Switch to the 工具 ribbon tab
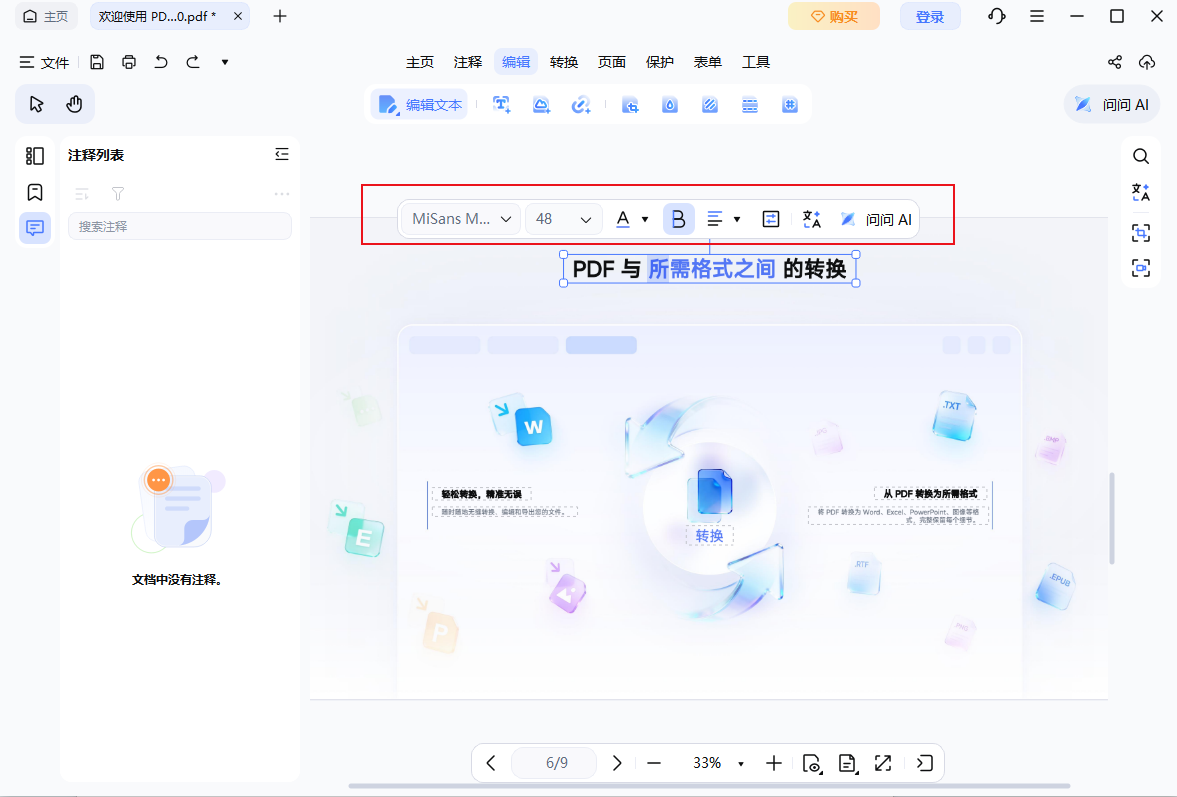 [756, 62]
